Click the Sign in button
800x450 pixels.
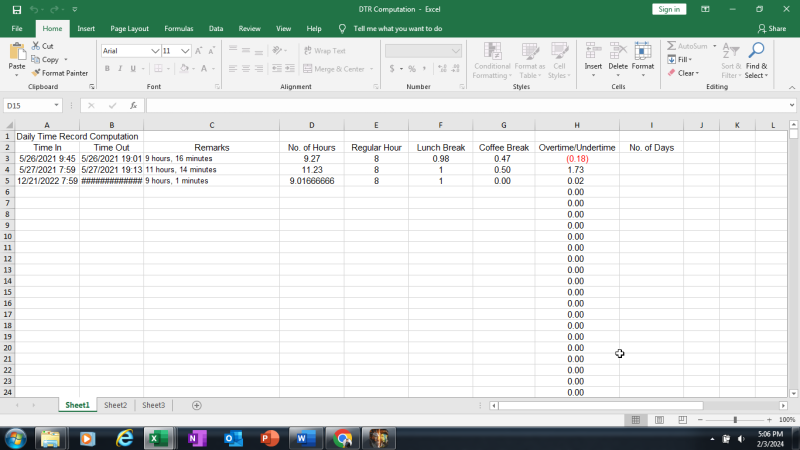[x=669, y=9]
